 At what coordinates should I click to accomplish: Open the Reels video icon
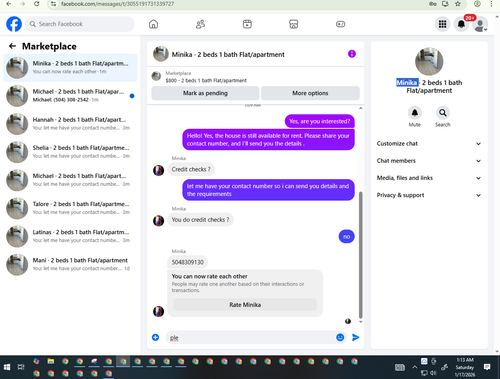247,24
